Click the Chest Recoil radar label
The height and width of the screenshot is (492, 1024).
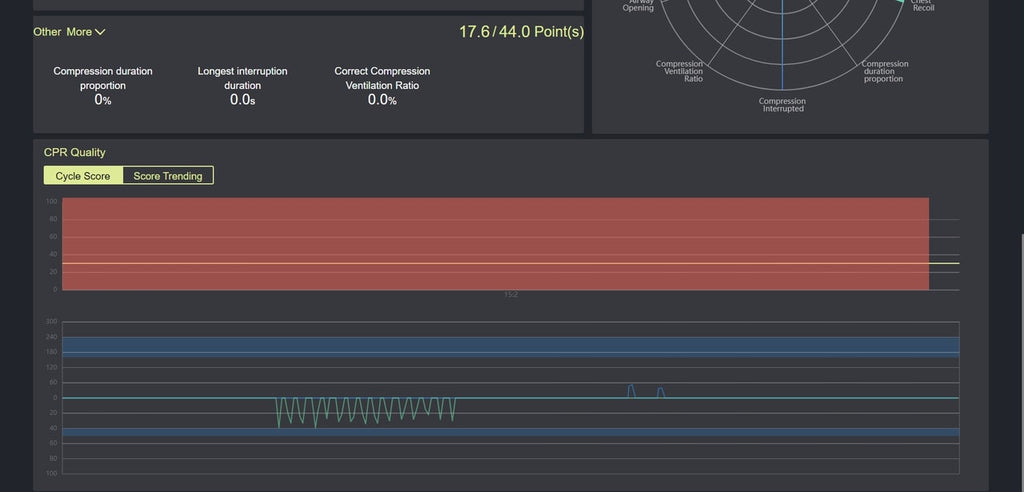[x=922, y=5]
